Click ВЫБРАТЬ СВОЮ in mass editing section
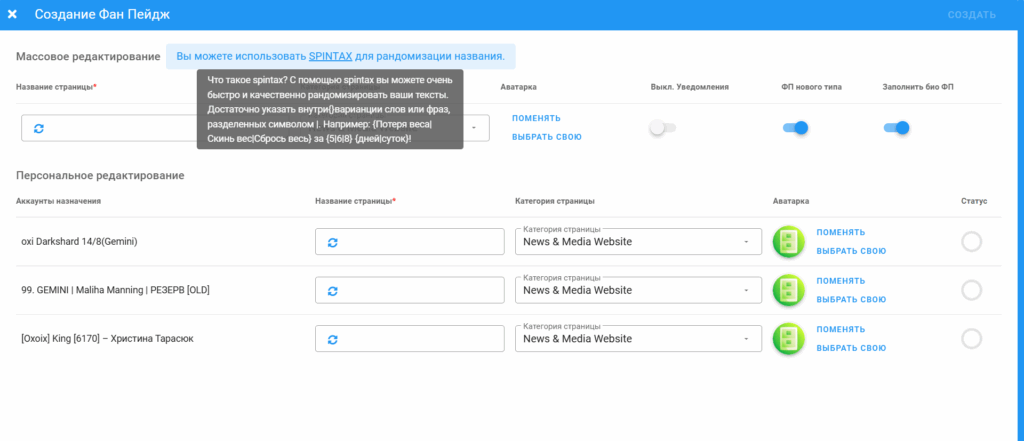 547,137
